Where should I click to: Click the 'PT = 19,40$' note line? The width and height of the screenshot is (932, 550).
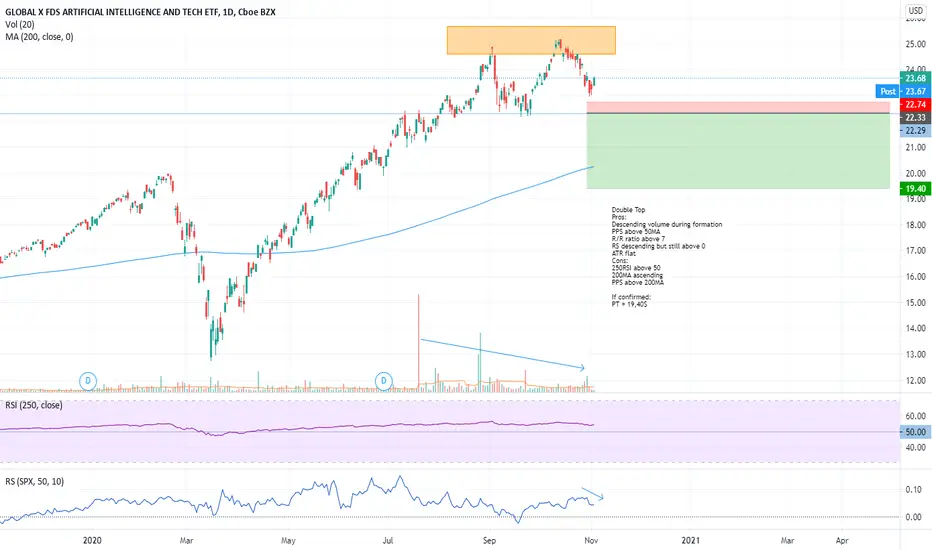click(x=629, y=304)
